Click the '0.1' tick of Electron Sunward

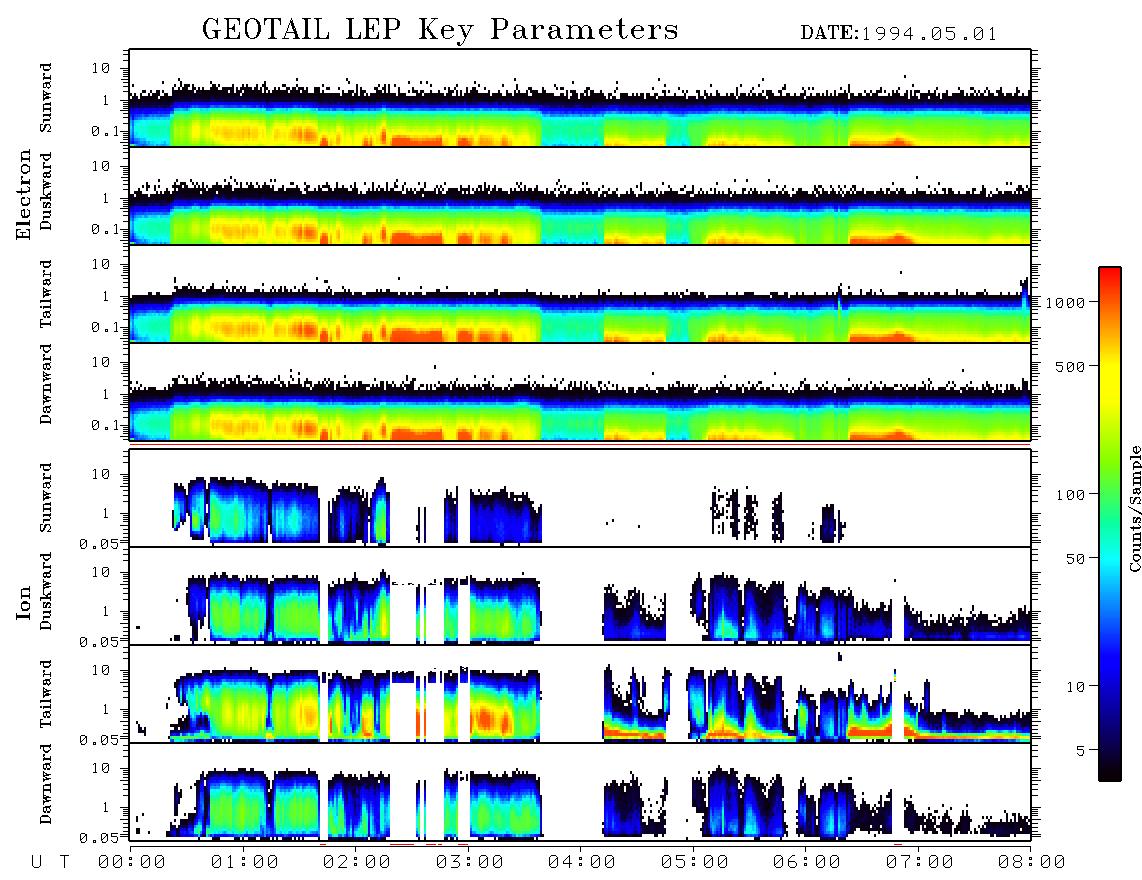(x=105, y=131)
